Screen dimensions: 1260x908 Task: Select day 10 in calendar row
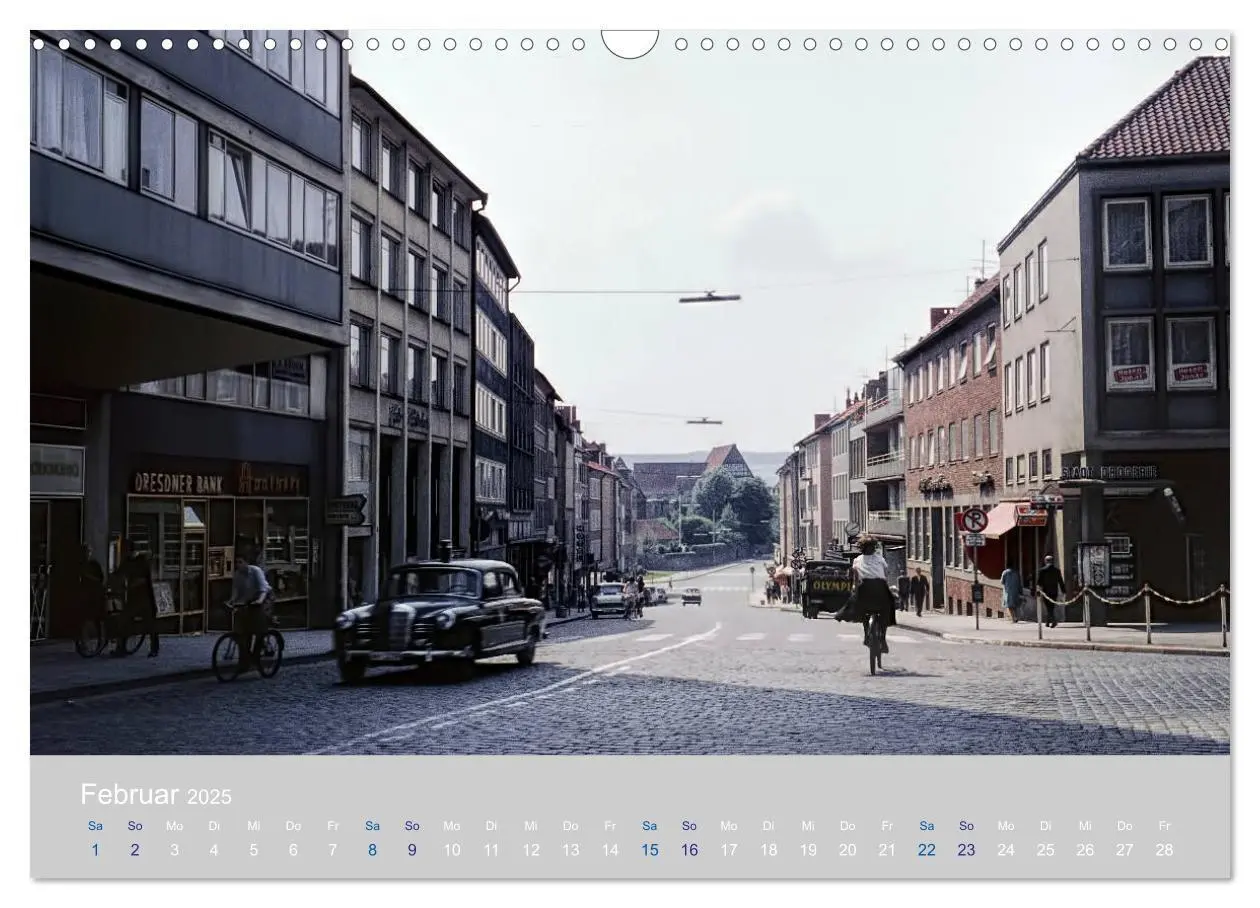452,850
